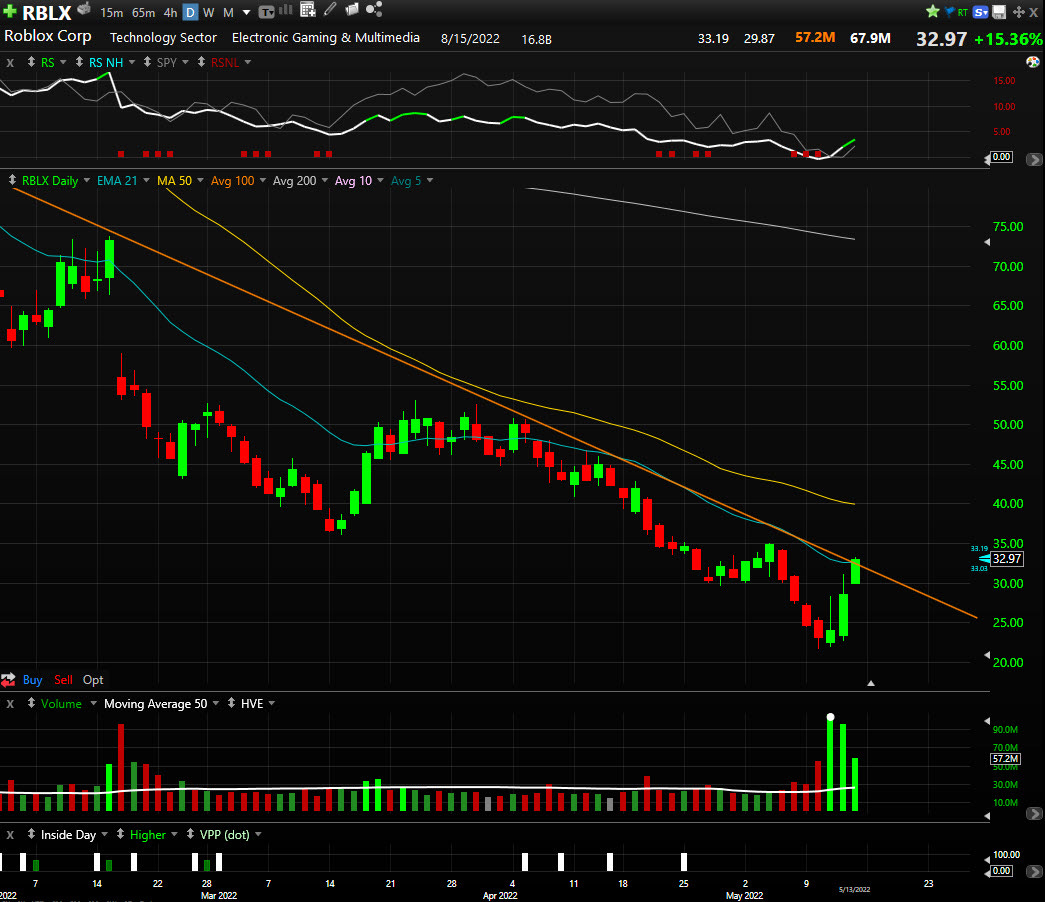Click the RS pane scroll arrow button

[x=1034, y=159]
